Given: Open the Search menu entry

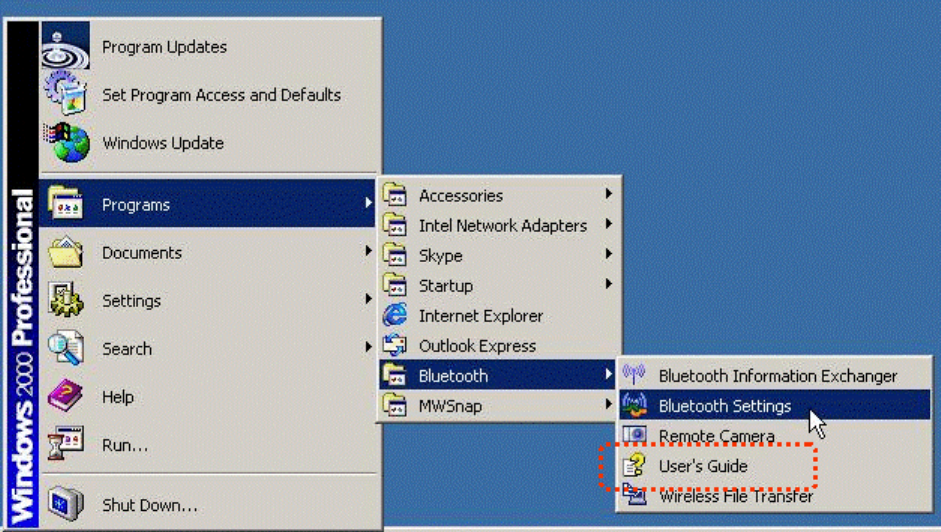Looking at the screenshot, I should [209, 348].
